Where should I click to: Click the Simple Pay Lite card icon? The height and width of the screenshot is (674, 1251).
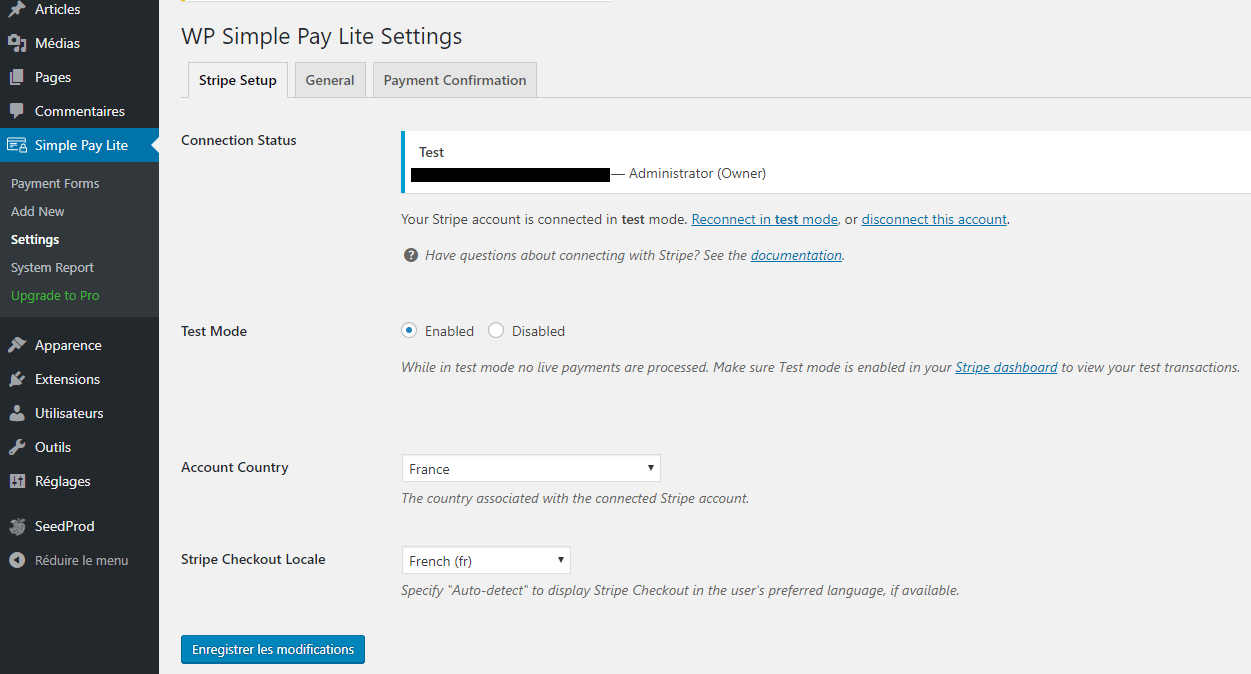coord(17,145)
